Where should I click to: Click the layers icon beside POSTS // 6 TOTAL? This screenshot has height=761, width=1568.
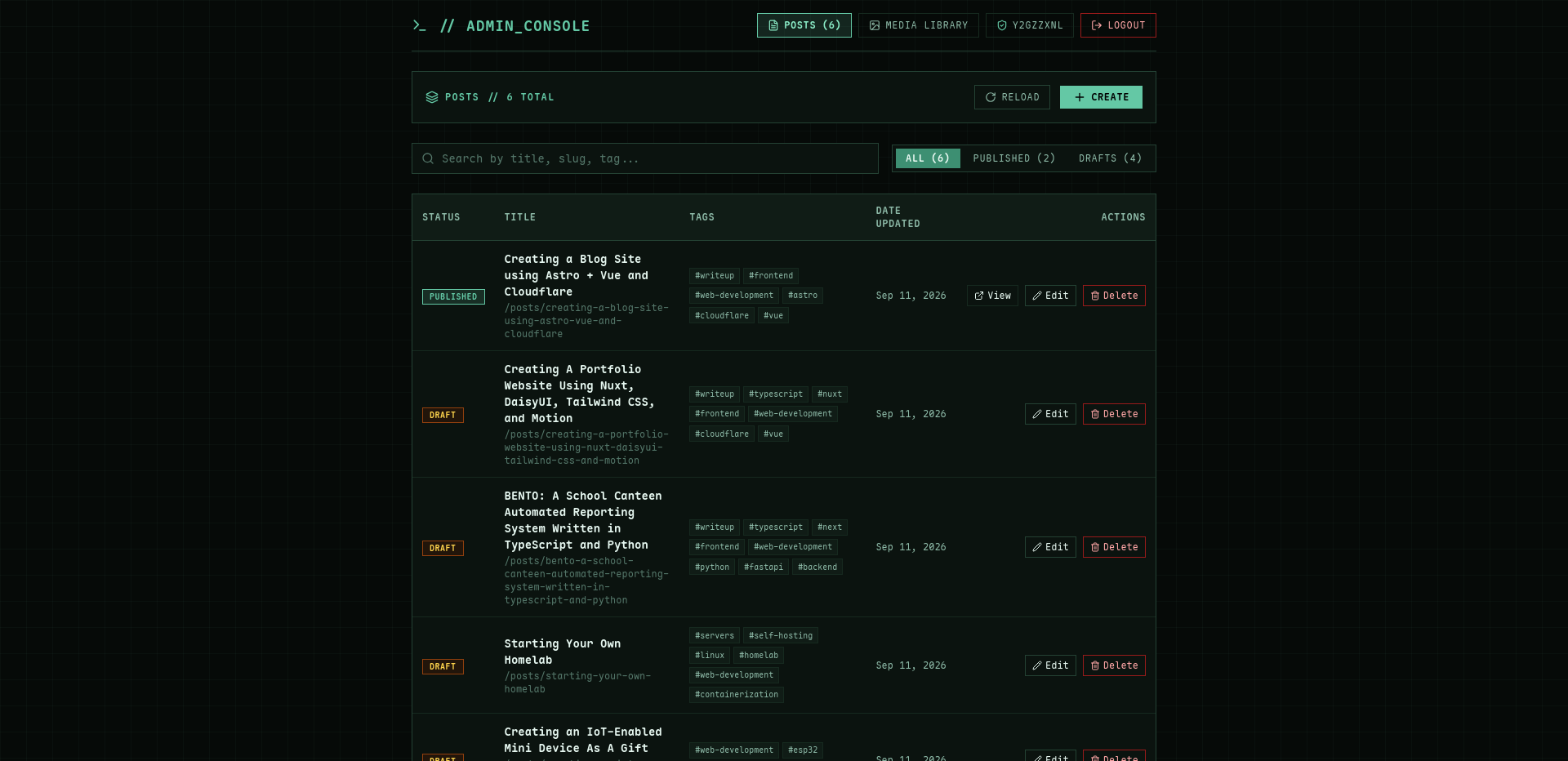[x=432, y=97]
